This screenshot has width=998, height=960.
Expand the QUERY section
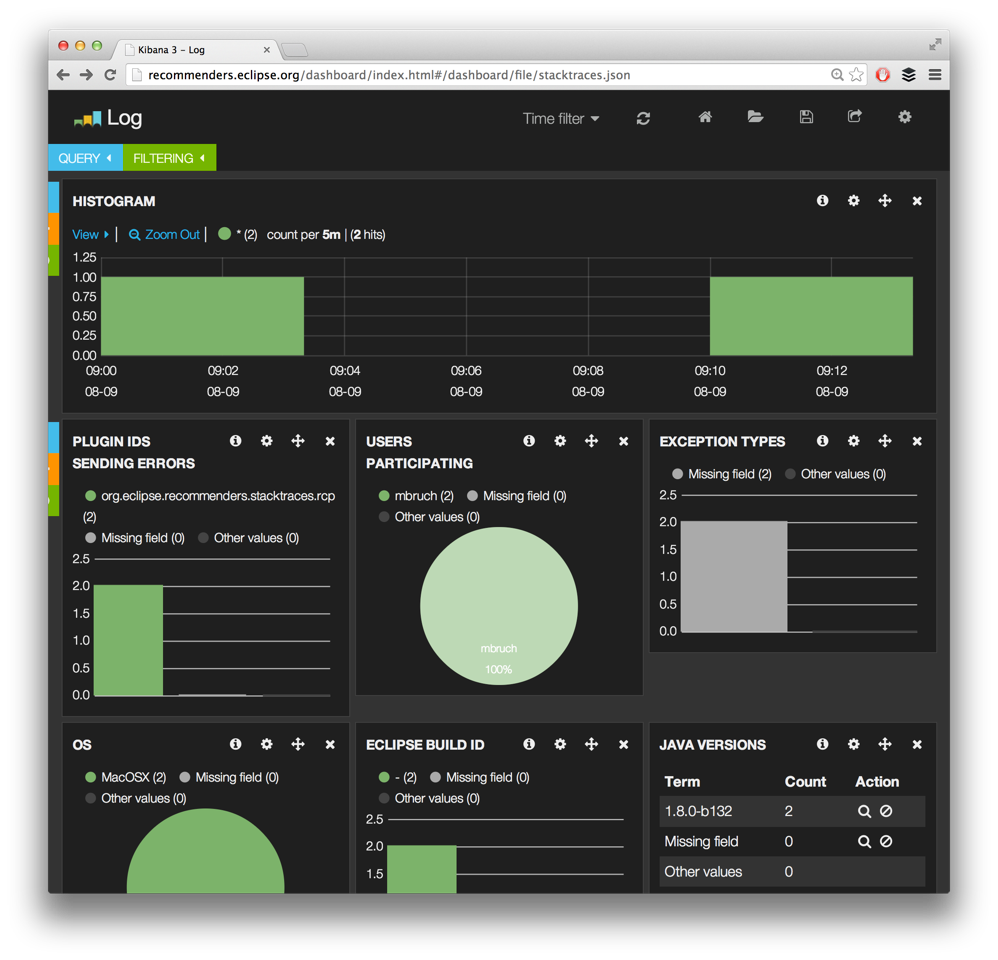tap(85, 158)
